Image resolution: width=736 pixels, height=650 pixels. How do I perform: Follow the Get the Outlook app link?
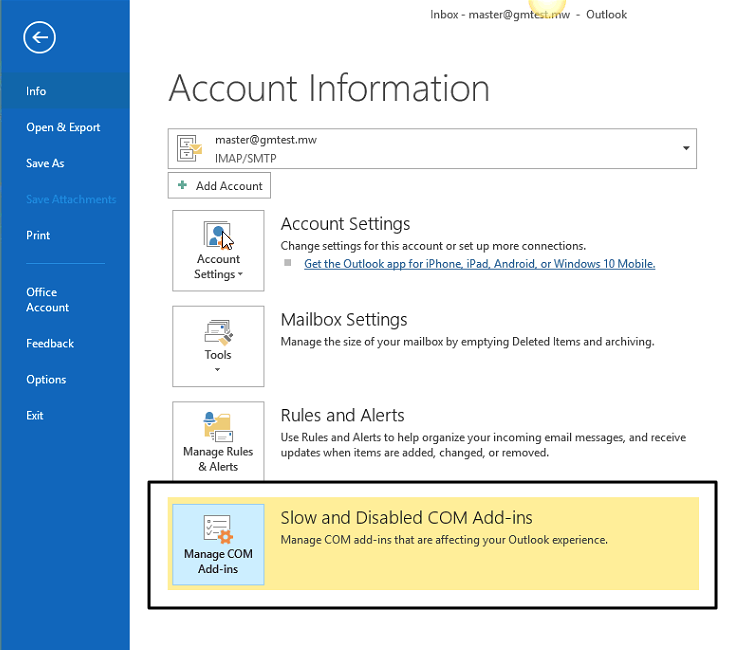point(479,264)
